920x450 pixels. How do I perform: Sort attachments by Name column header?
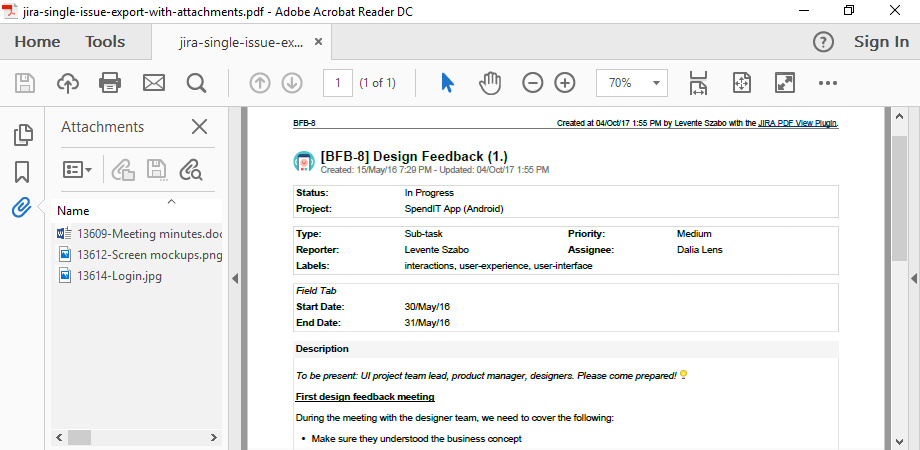[137, 211]
